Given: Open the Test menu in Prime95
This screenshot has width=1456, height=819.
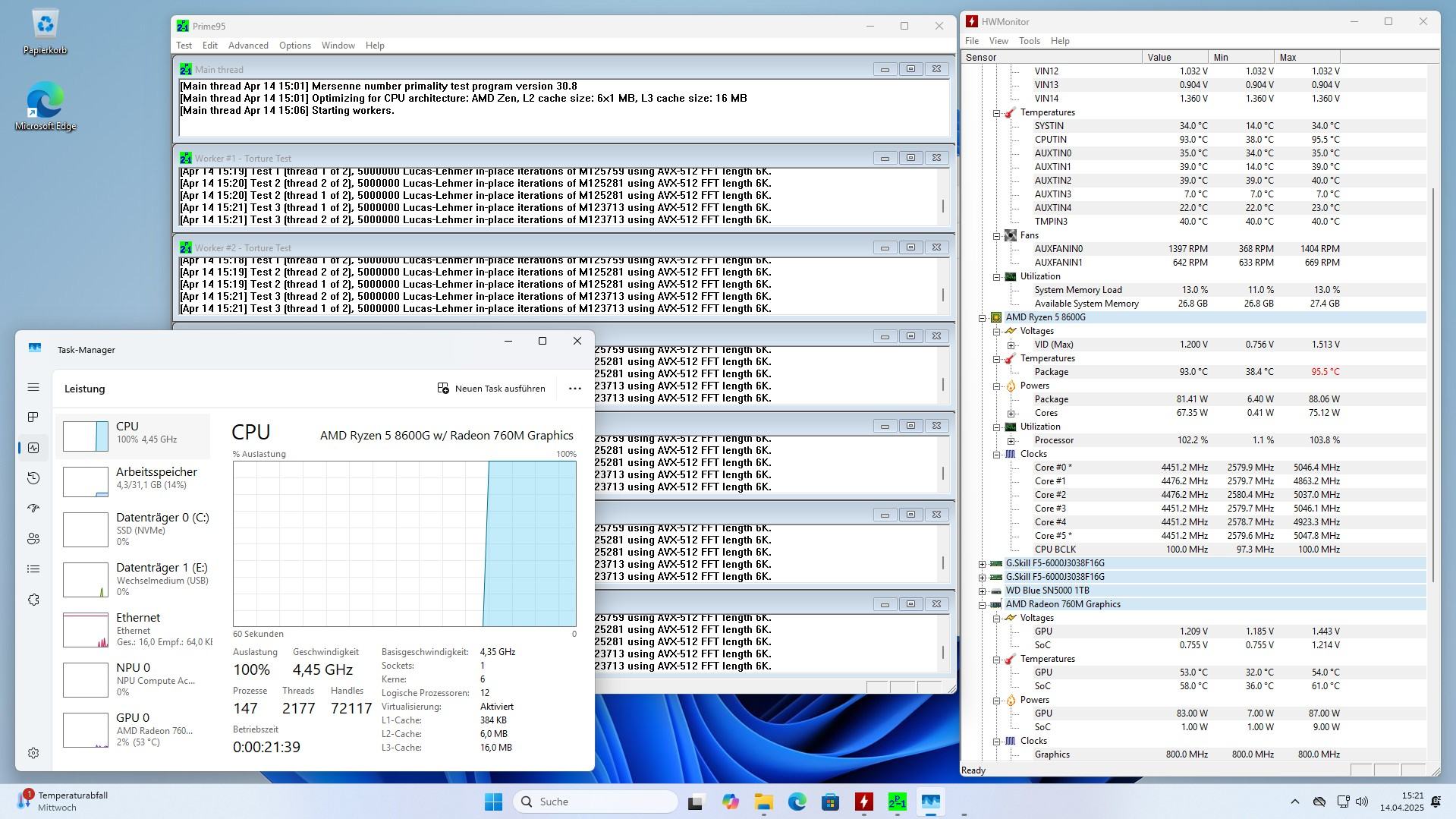Looking at the screenshot, I should [184, 46].
